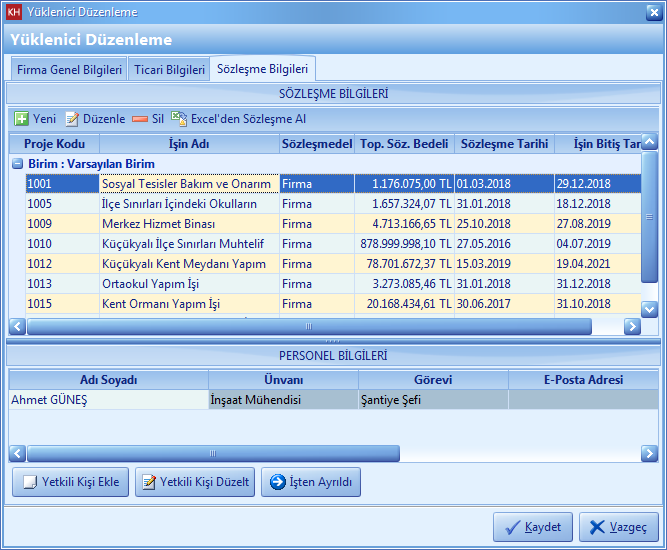
Task: Switch to Firma Genel Bilgileri tab
Action: pyautogui.click(x=69, y=70)
